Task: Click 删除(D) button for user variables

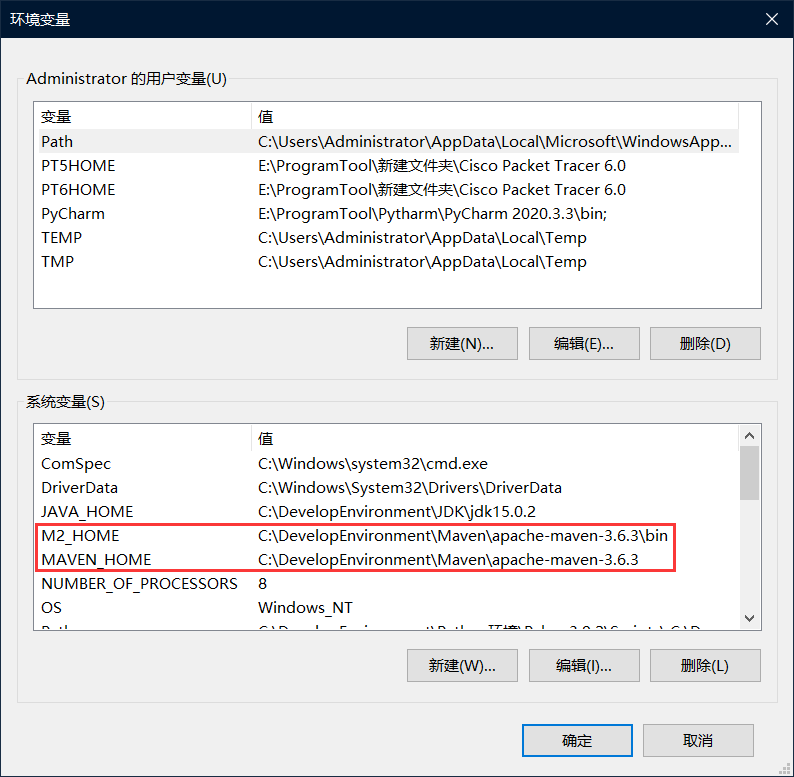Action: (705, 343)
